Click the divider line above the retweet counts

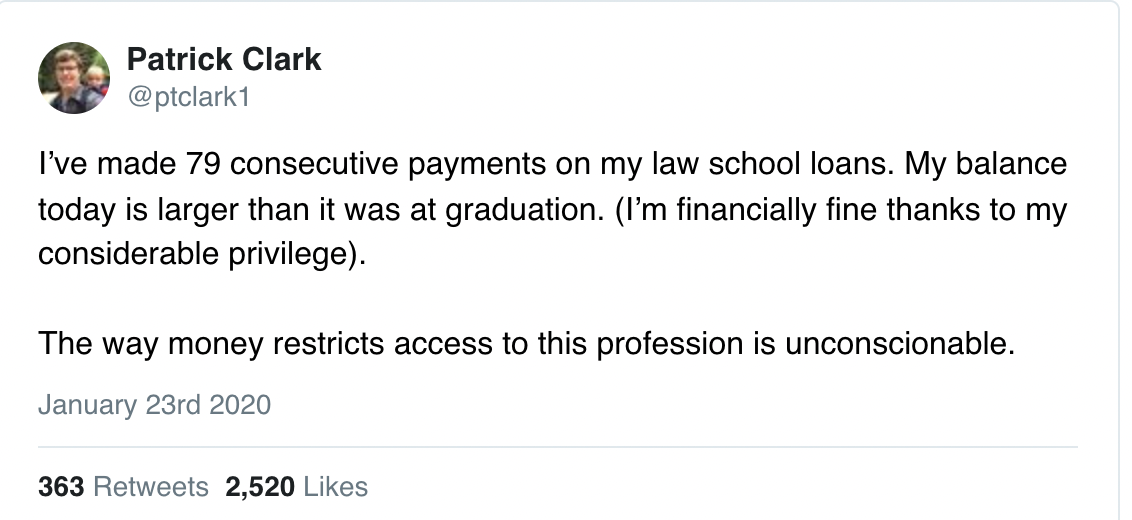[557, 447]
